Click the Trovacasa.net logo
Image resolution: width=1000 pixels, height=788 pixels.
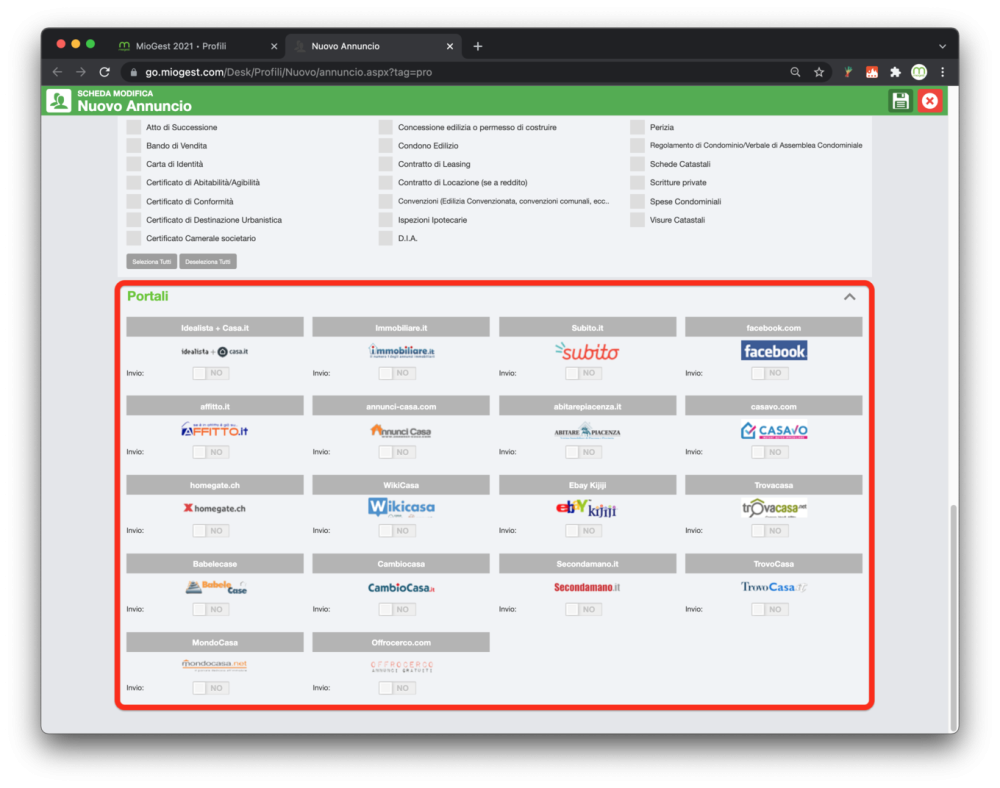pos(774,508)
